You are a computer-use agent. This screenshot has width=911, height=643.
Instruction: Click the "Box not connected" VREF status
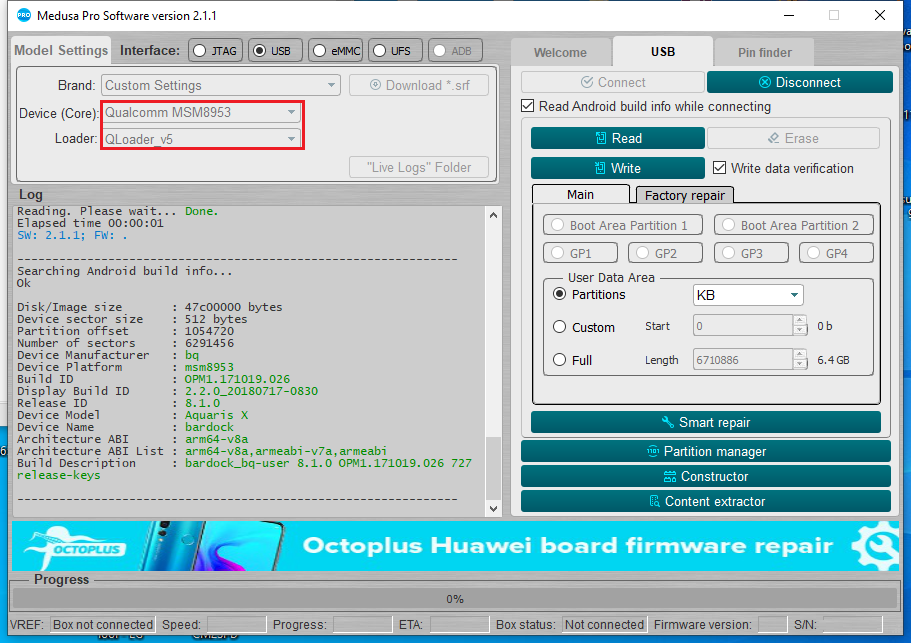[103, 624]
